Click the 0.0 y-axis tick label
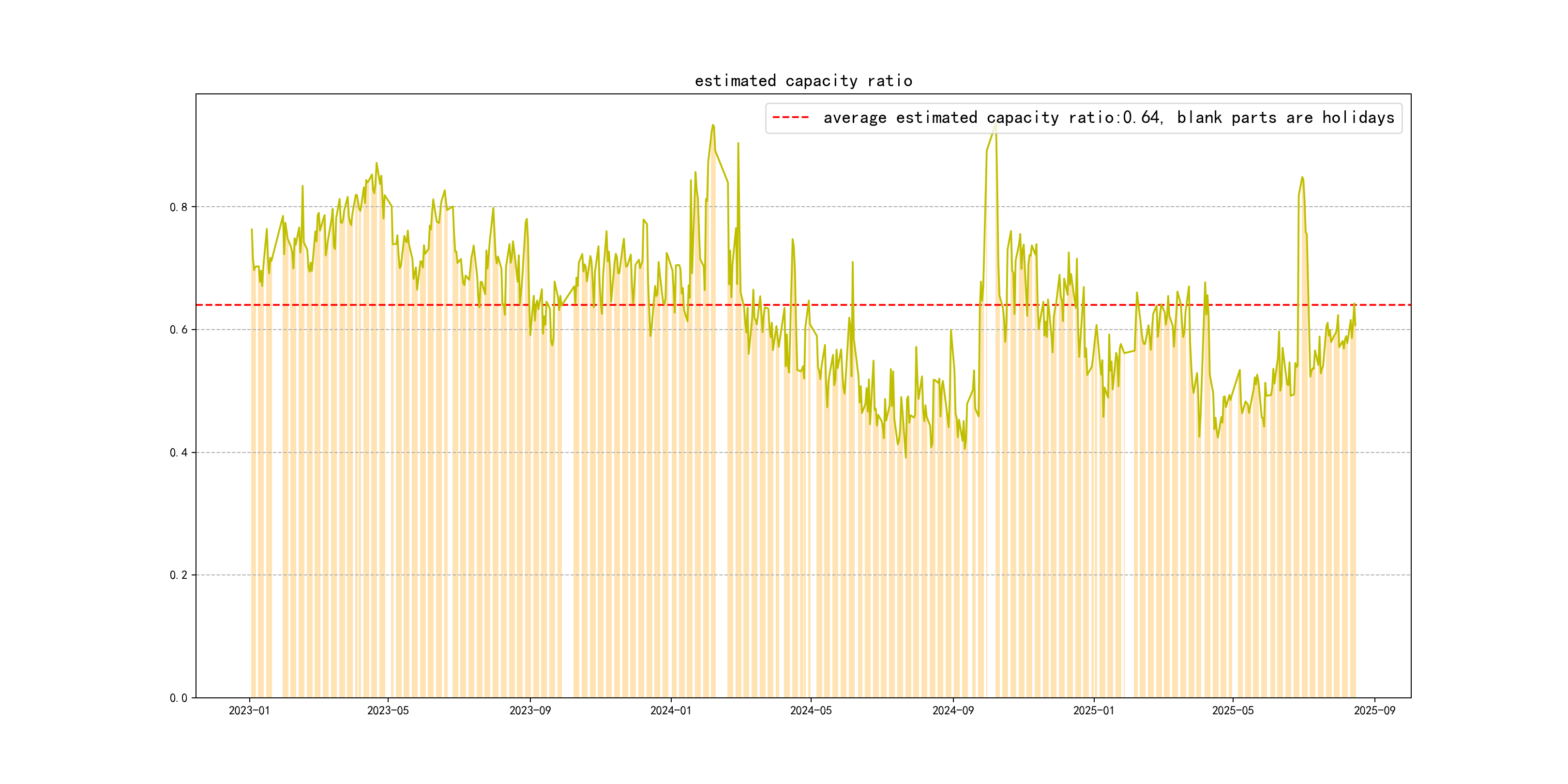 click(x=179, y=697)
